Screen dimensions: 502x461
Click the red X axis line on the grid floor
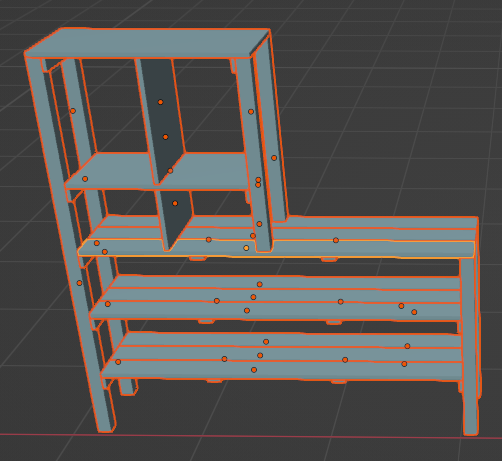point(251,436)
